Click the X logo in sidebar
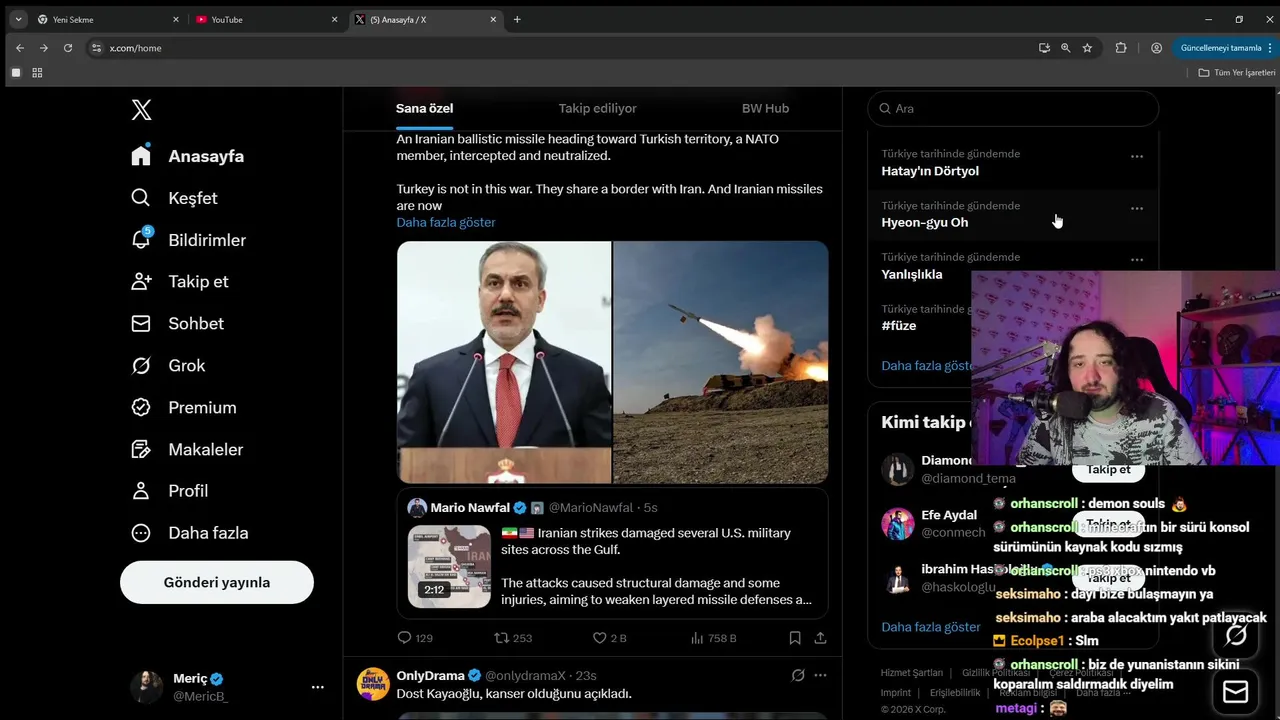Image resolution: width=1280 pixels, height=720 pixels. coord(141,110)
